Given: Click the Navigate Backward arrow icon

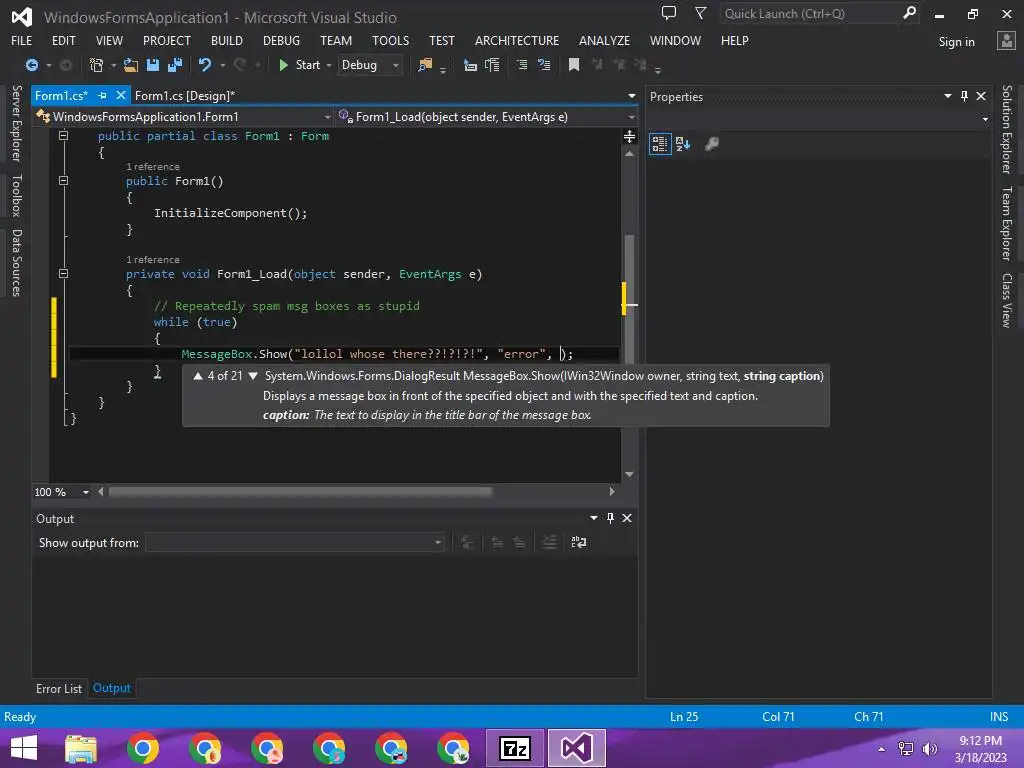Looking at the screenshot, I should coord(31,65).
